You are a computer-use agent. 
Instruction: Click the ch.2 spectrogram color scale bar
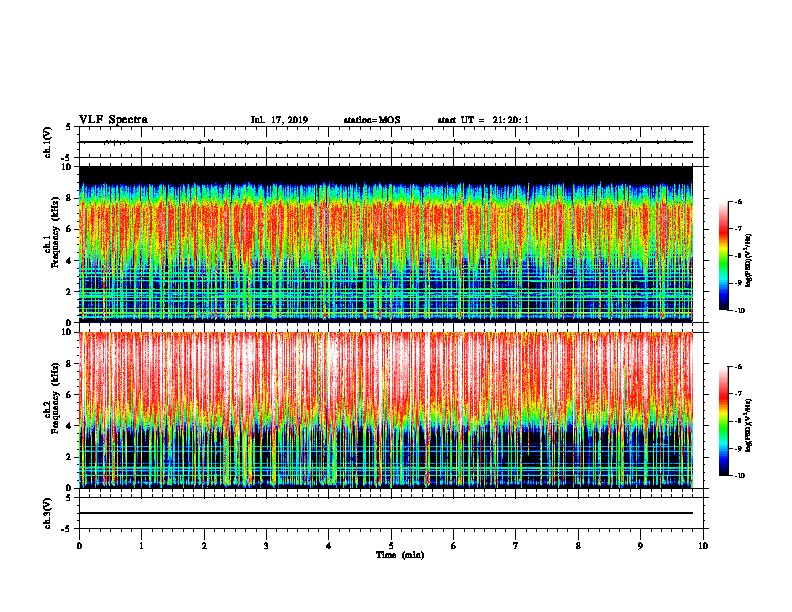tap(723, 421)
